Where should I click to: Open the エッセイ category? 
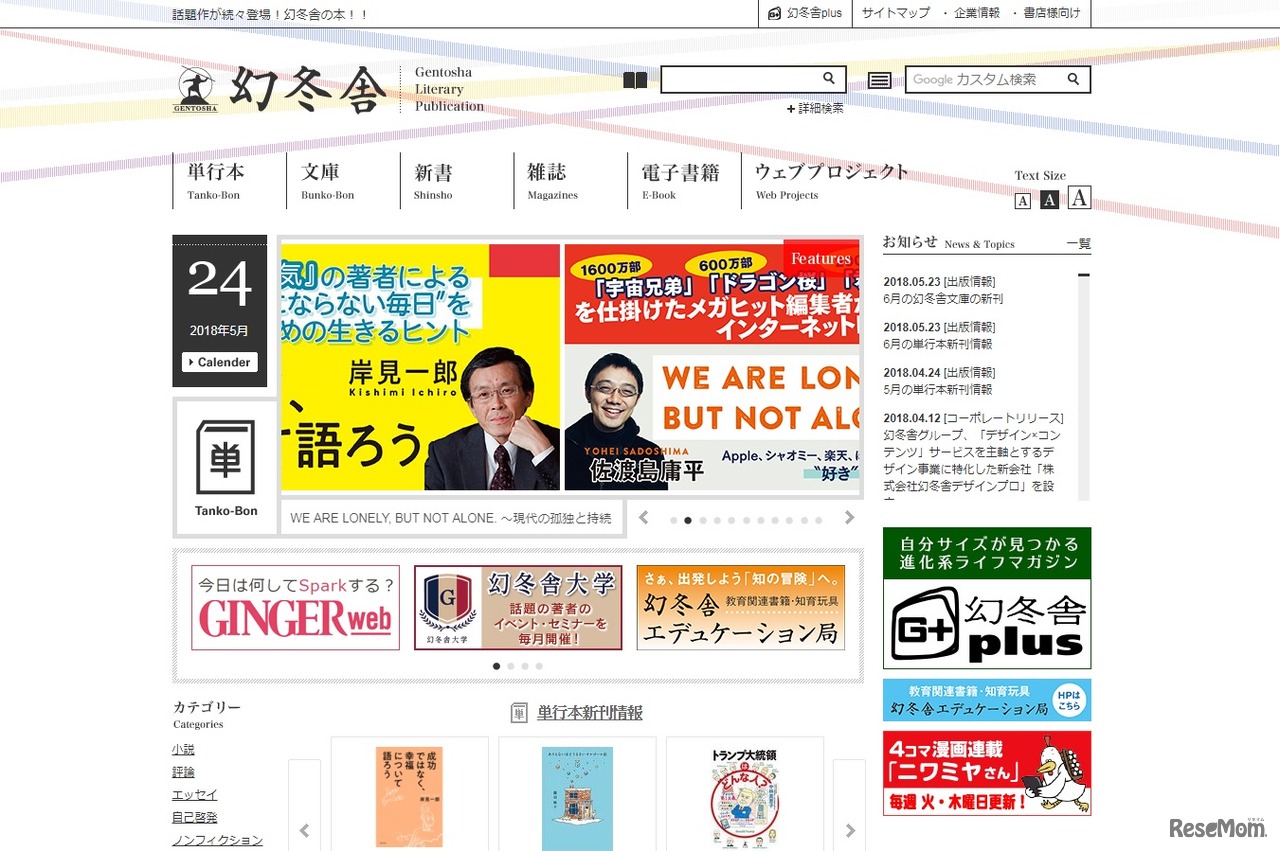194,795
